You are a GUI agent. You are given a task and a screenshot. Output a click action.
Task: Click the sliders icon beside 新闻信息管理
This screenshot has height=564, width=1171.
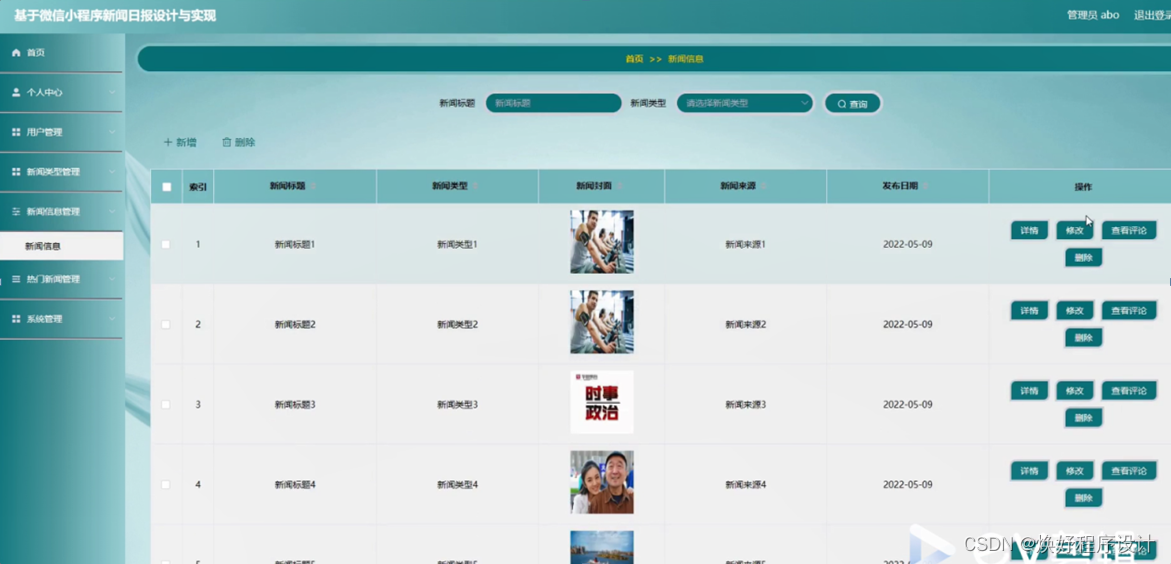[x=16, y=211]
